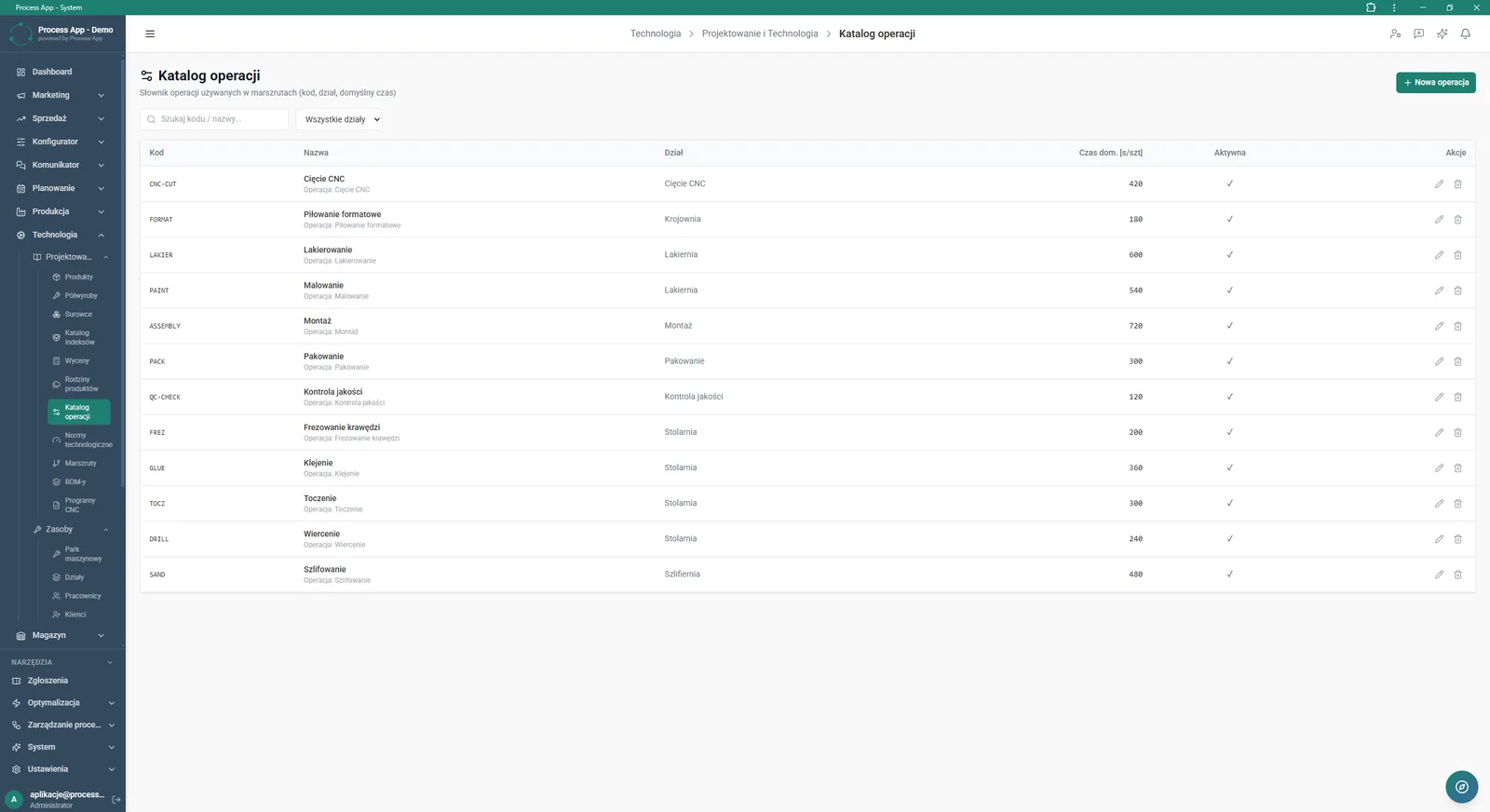The width and height of the screenshot is (1490, 812).
Task: Expand the Produkcja sidebar section
Action: (61, 211)
